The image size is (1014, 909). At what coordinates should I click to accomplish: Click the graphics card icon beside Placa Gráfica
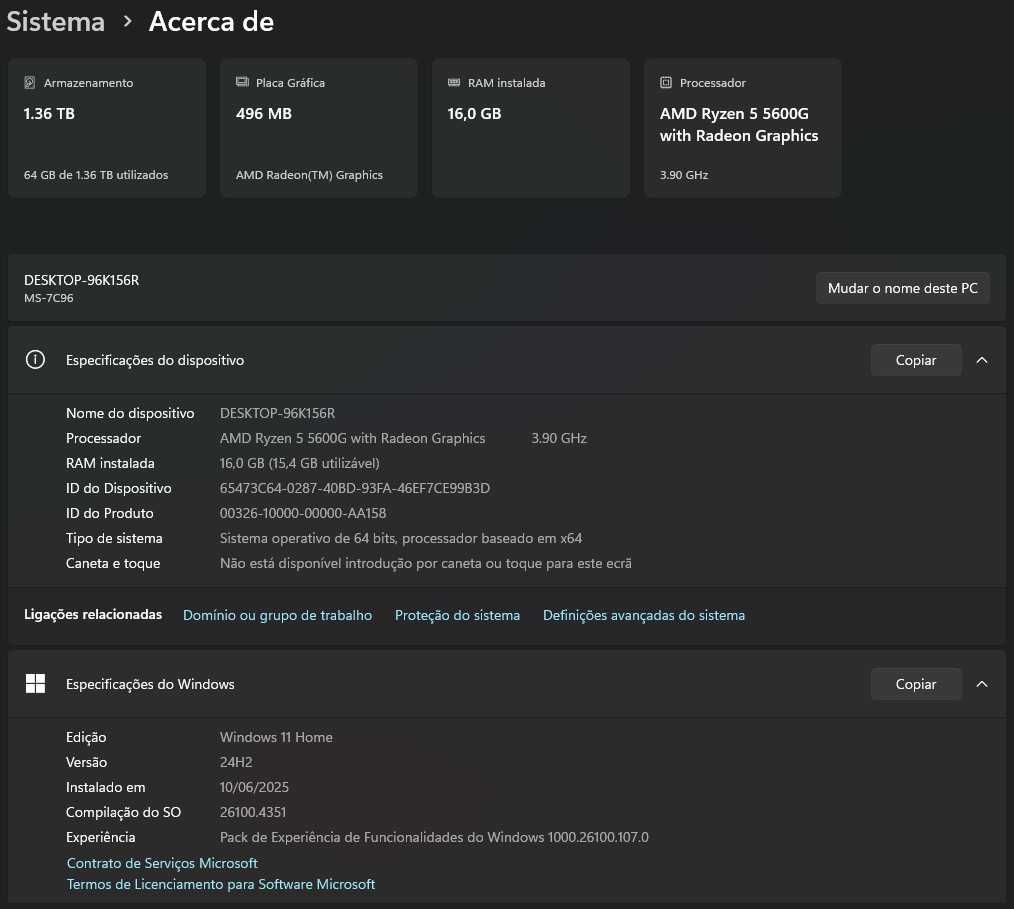pyautogui.click(x=243, y=82)
